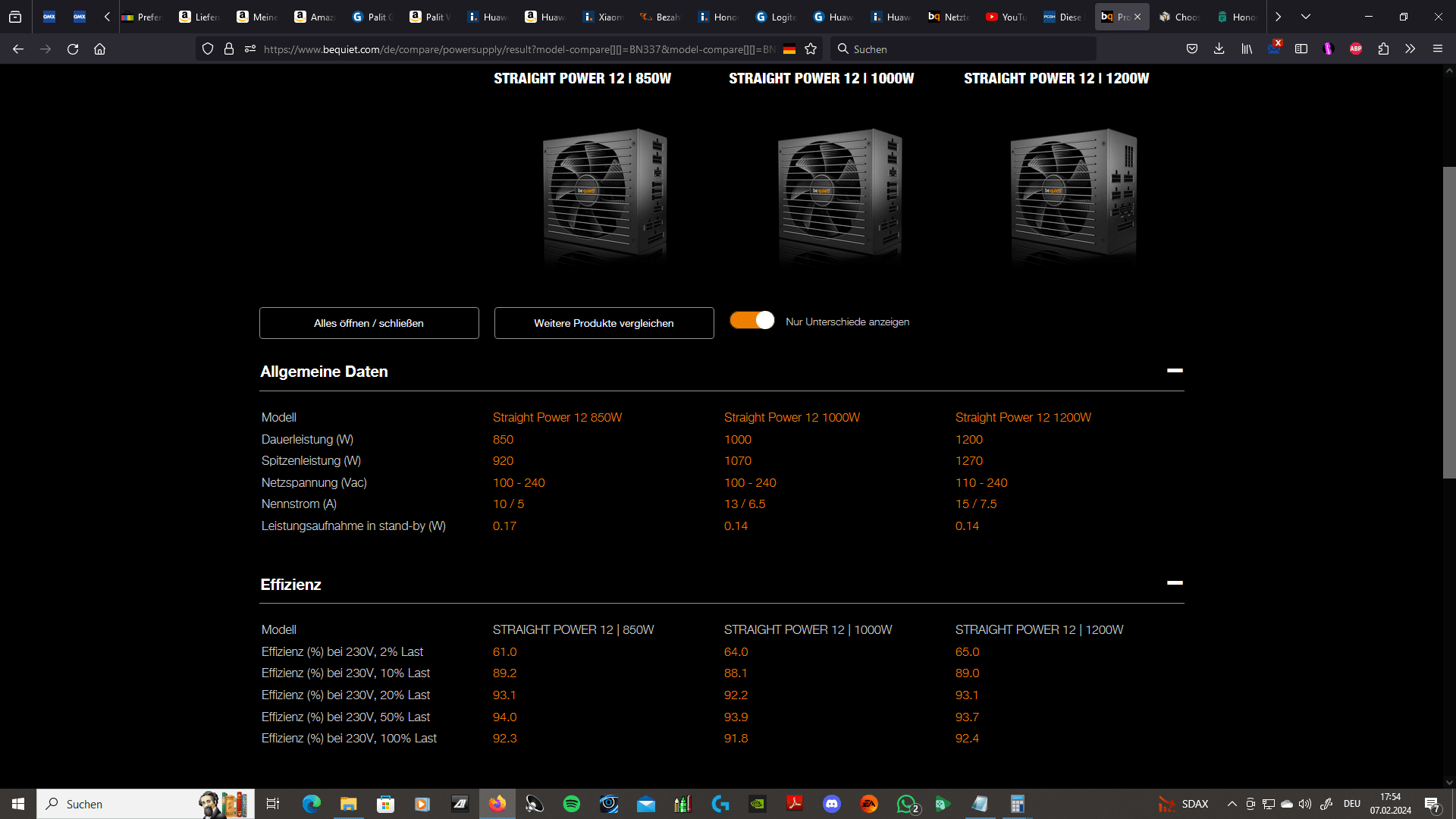The height and width of the screenshot is (819, 1456).
Task: Open the extensions puzzle menu
Action: 1383,49
